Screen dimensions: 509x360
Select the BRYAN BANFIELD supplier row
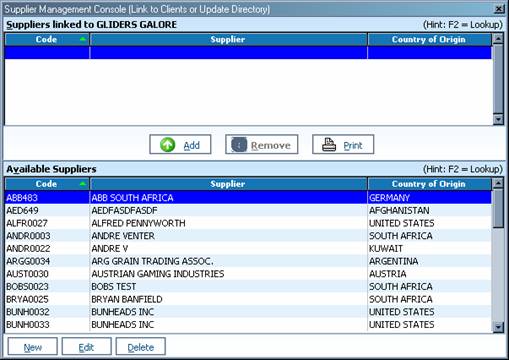tap(248, 299)
